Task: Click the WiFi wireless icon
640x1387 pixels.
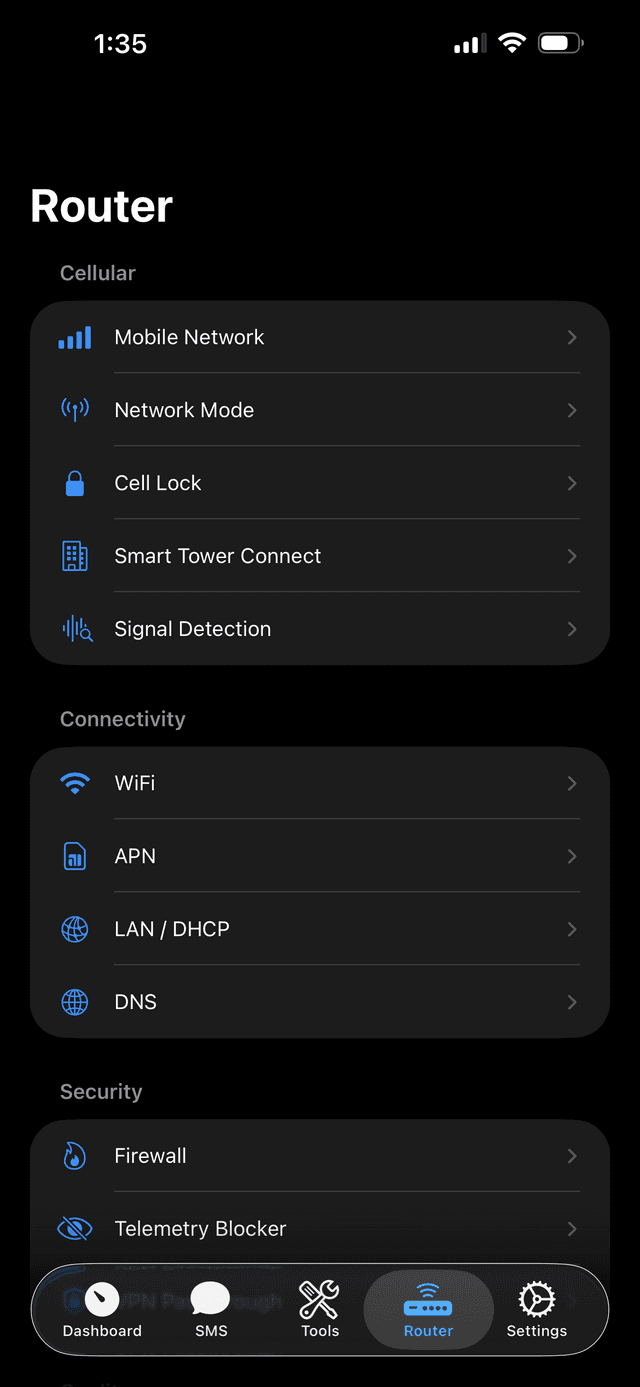Action: tap(74, 783)
